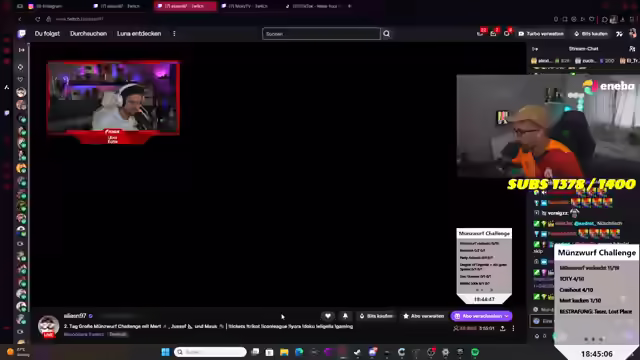Open 'Luna entdecken' in top navigation
The width and height of the screenshot is (640, 360).
(139, 34)
